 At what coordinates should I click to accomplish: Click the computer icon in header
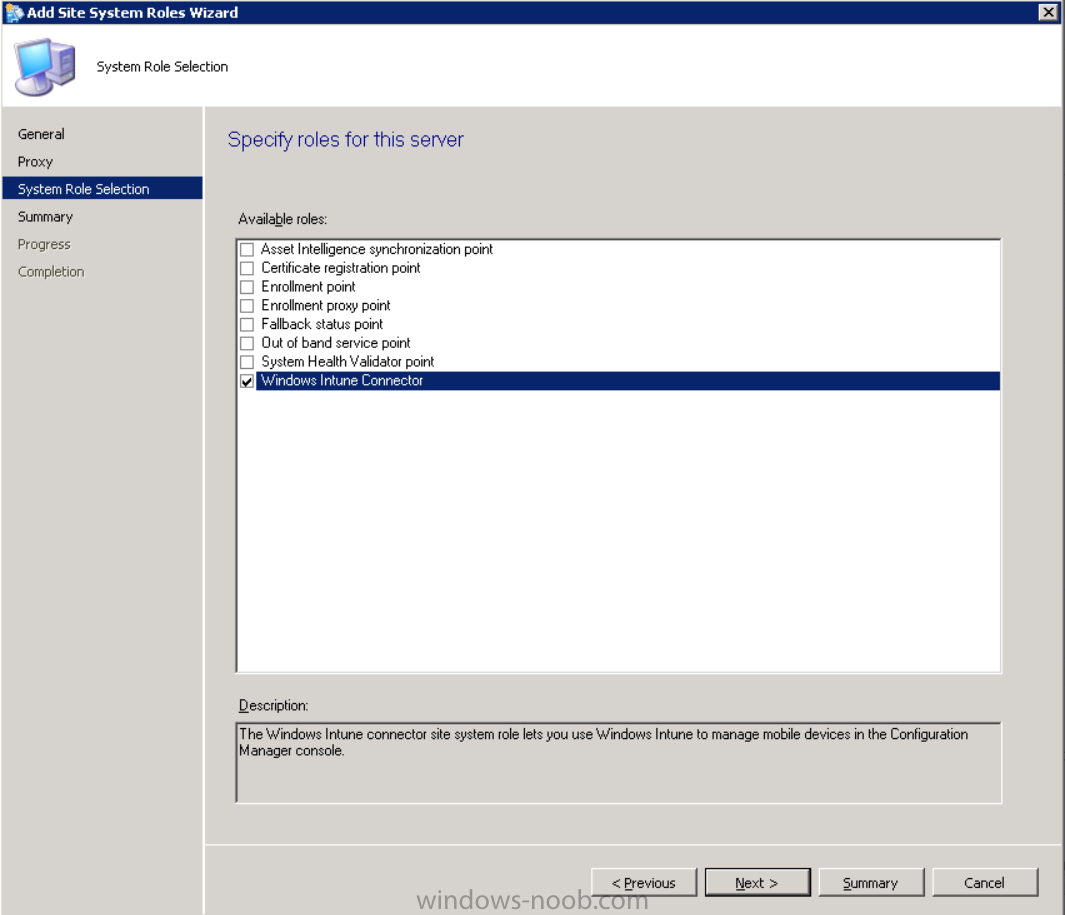(44, 67)
